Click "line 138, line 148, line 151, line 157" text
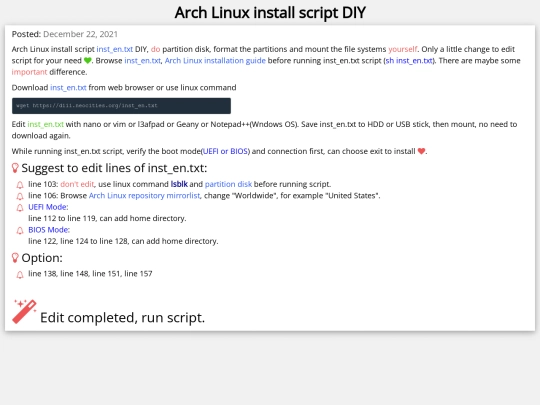Viewport: 540px width, 405px height. [90, 274]
